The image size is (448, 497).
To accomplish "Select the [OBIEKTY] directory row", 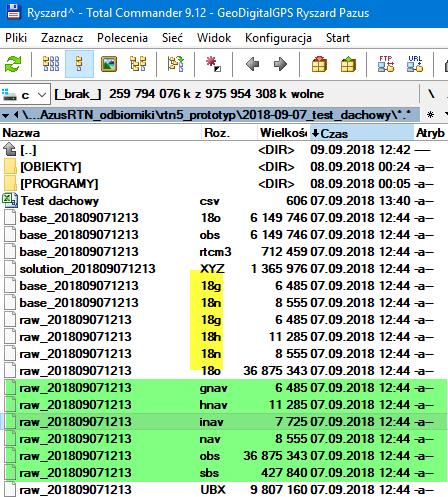I will (224, 167).
